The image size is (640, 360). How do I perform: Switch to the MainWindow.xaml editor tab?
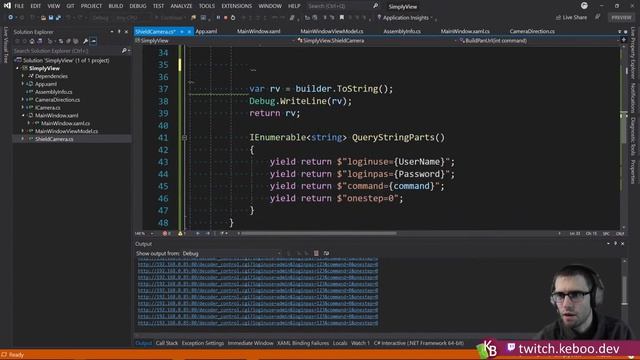coord(258,31)
